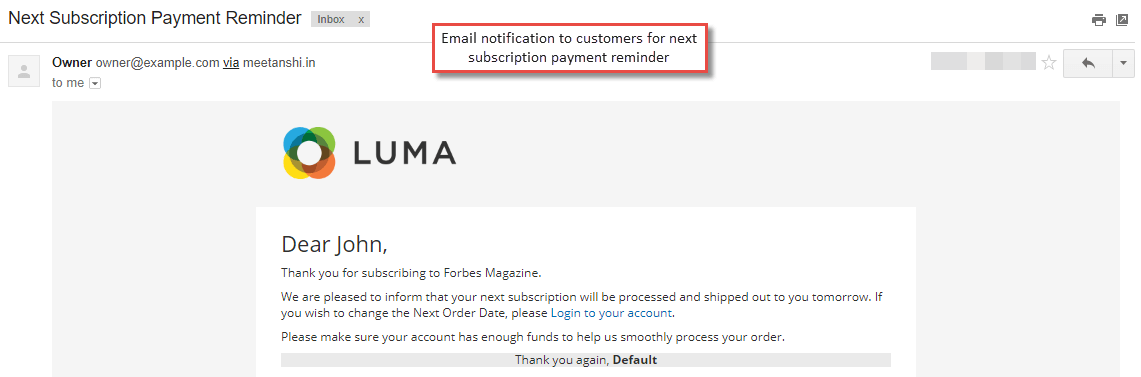Click the underlined "via" link
Image resolution: width=1141 pixels, height=377 pixels.
231,63
